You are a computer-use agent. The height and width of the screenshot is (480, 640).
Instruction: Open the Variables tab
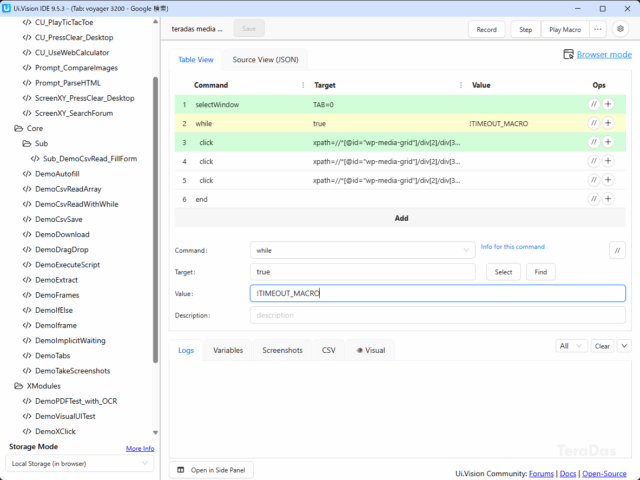[x=228, y=350]
